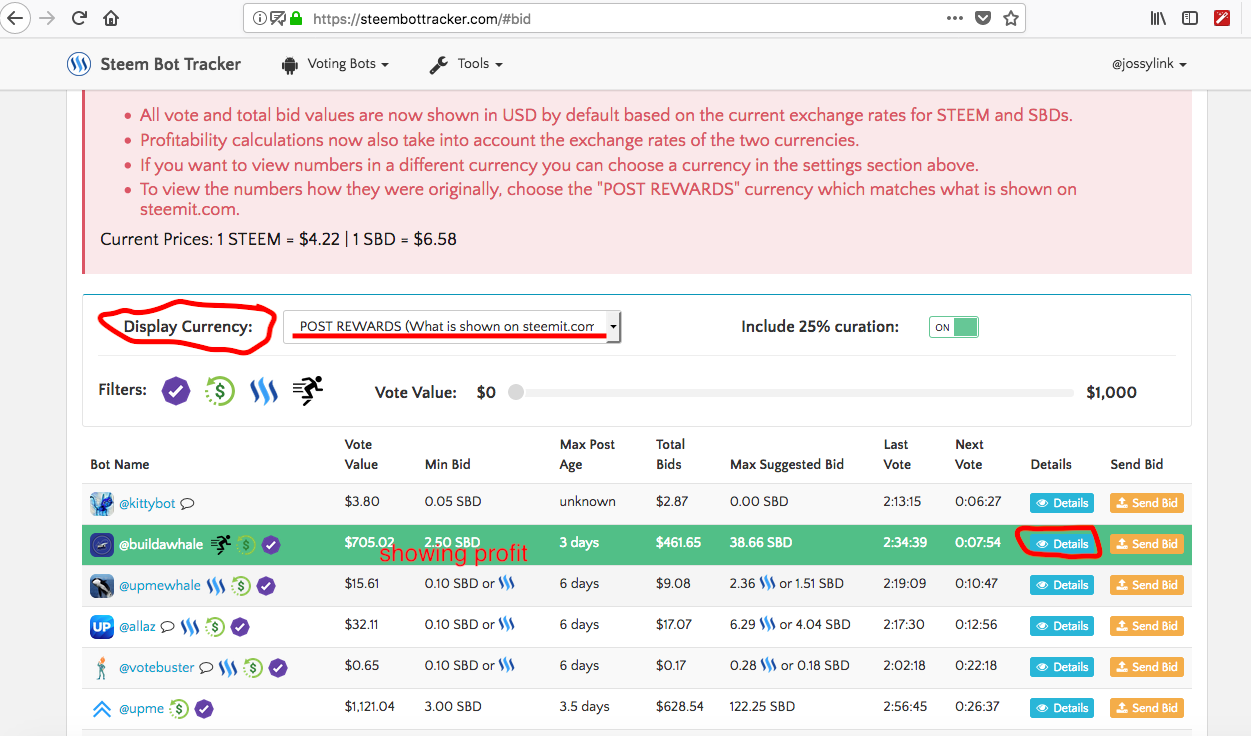The width and height of the screenshot is (1251, 736).
Task: Click the Max Suggested Bid header
Action: (x=787, y=464)
